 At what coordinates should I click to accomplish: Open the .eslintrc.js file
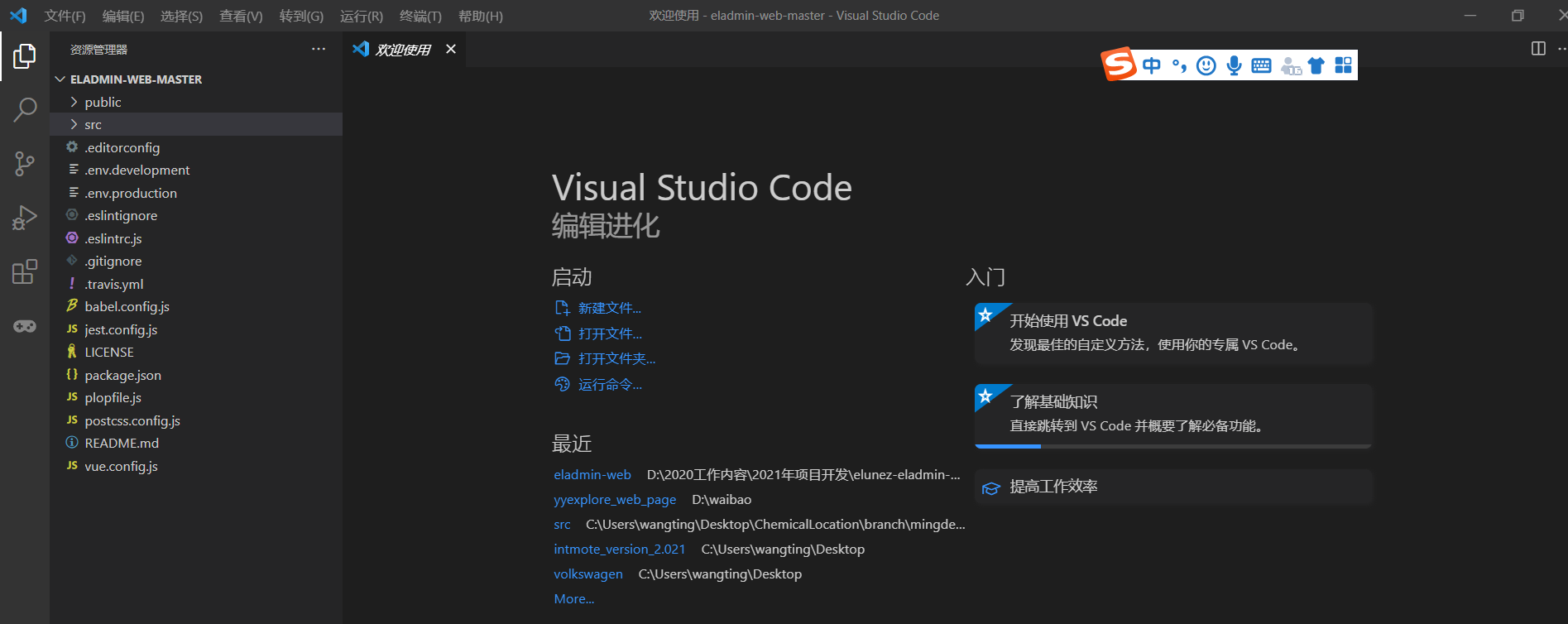(196, 238)
